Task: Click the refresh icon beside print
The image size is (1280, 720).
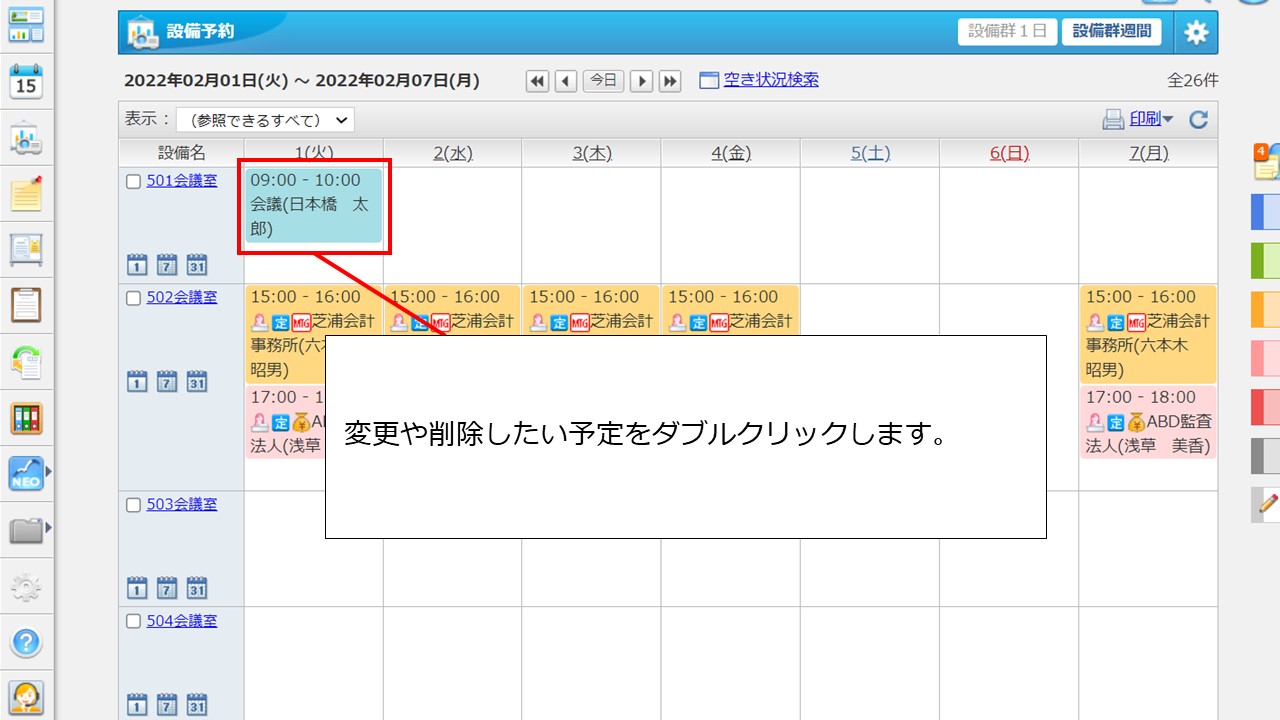Action: 1198,120
